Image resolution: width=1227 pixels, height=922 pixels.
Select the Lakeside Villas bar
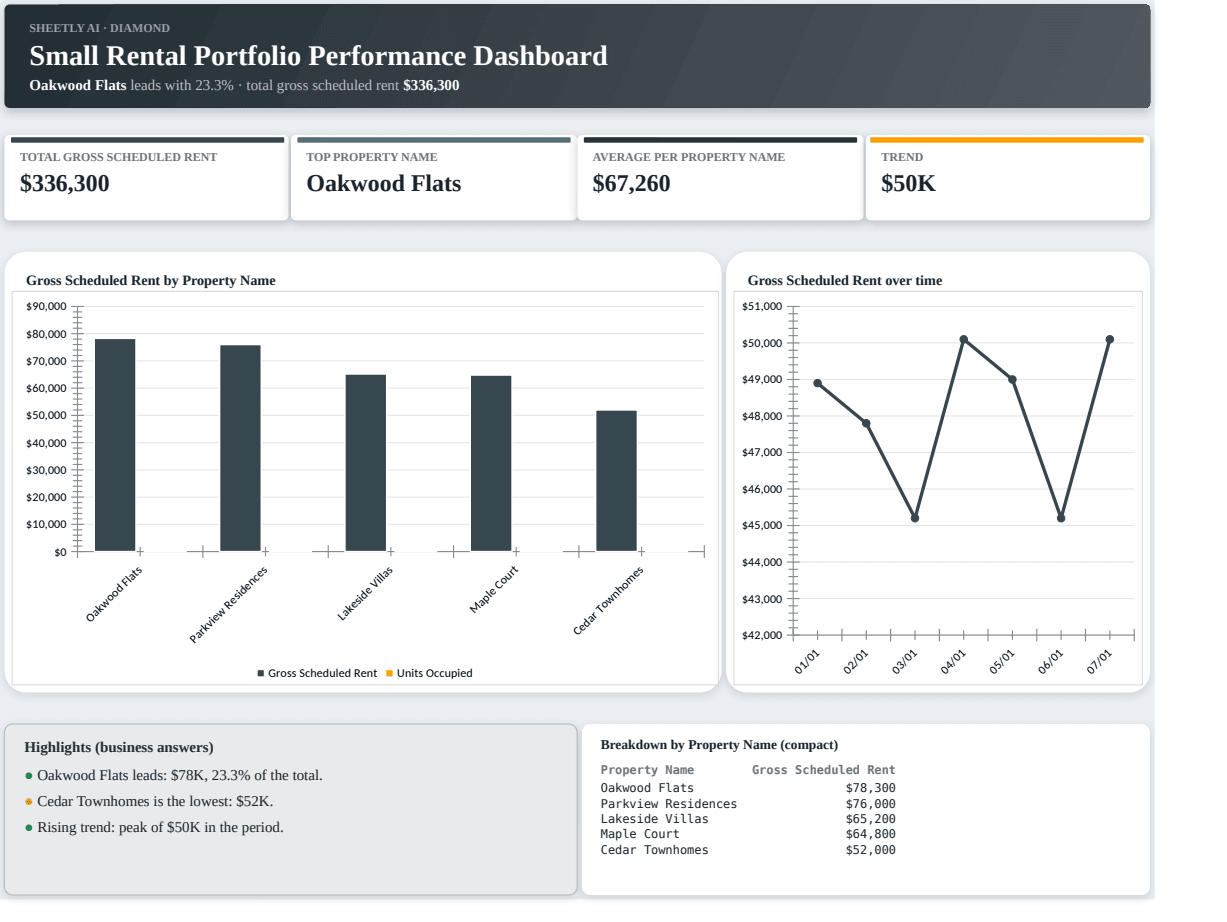pos(366,463)
